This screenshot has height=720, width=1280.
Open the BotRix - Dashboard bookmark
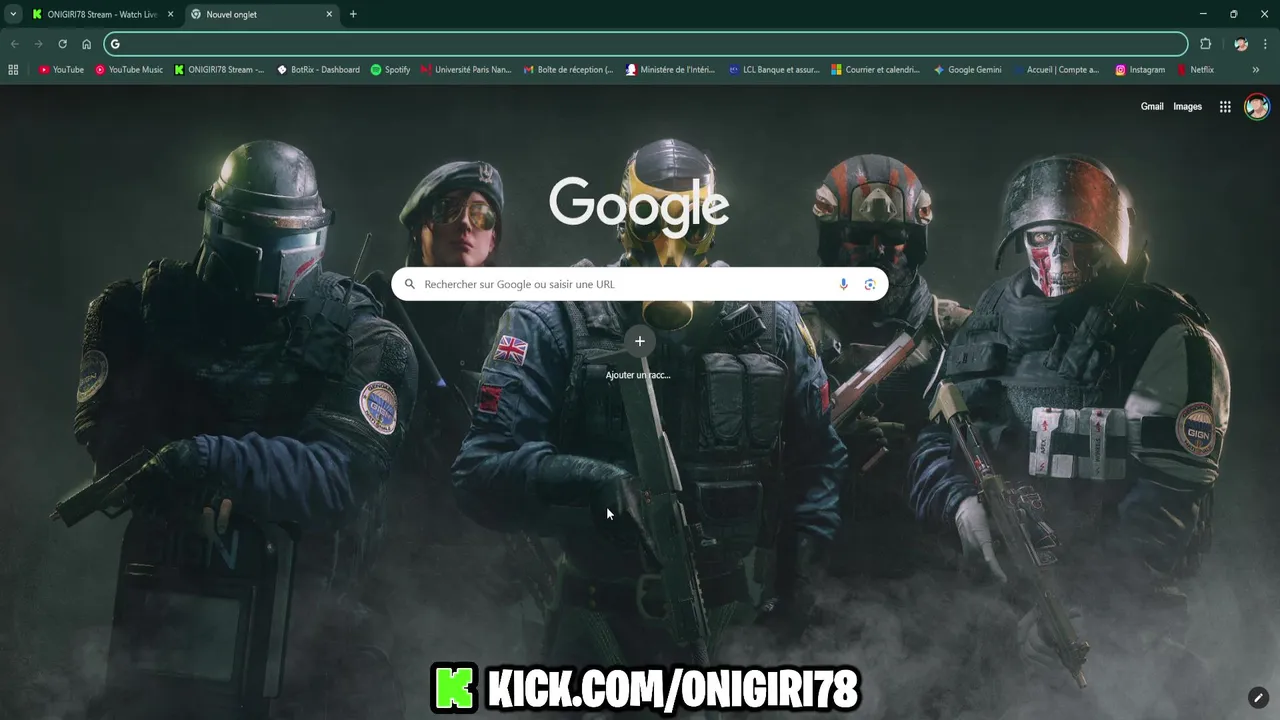coord(318,70)
